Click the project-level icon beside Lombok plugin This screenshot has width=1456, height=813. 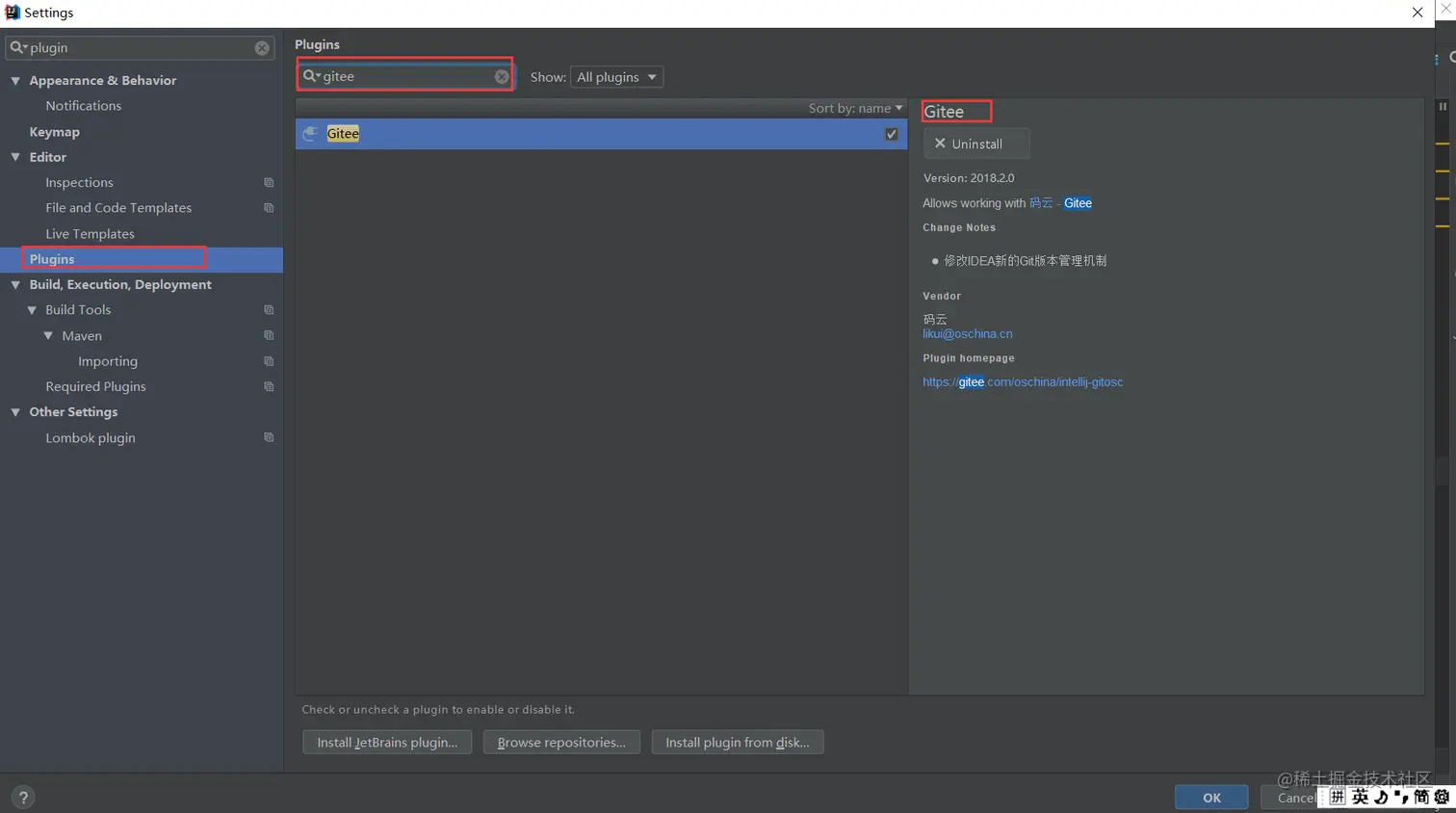click(269, 437)
